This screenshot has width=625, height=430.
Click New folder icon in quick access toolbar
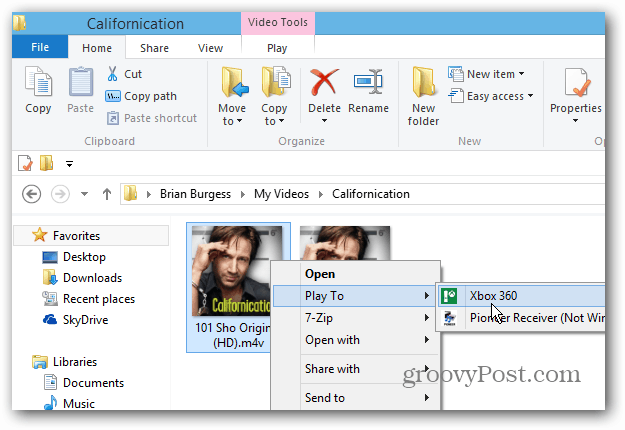click(x=47, y=163)
